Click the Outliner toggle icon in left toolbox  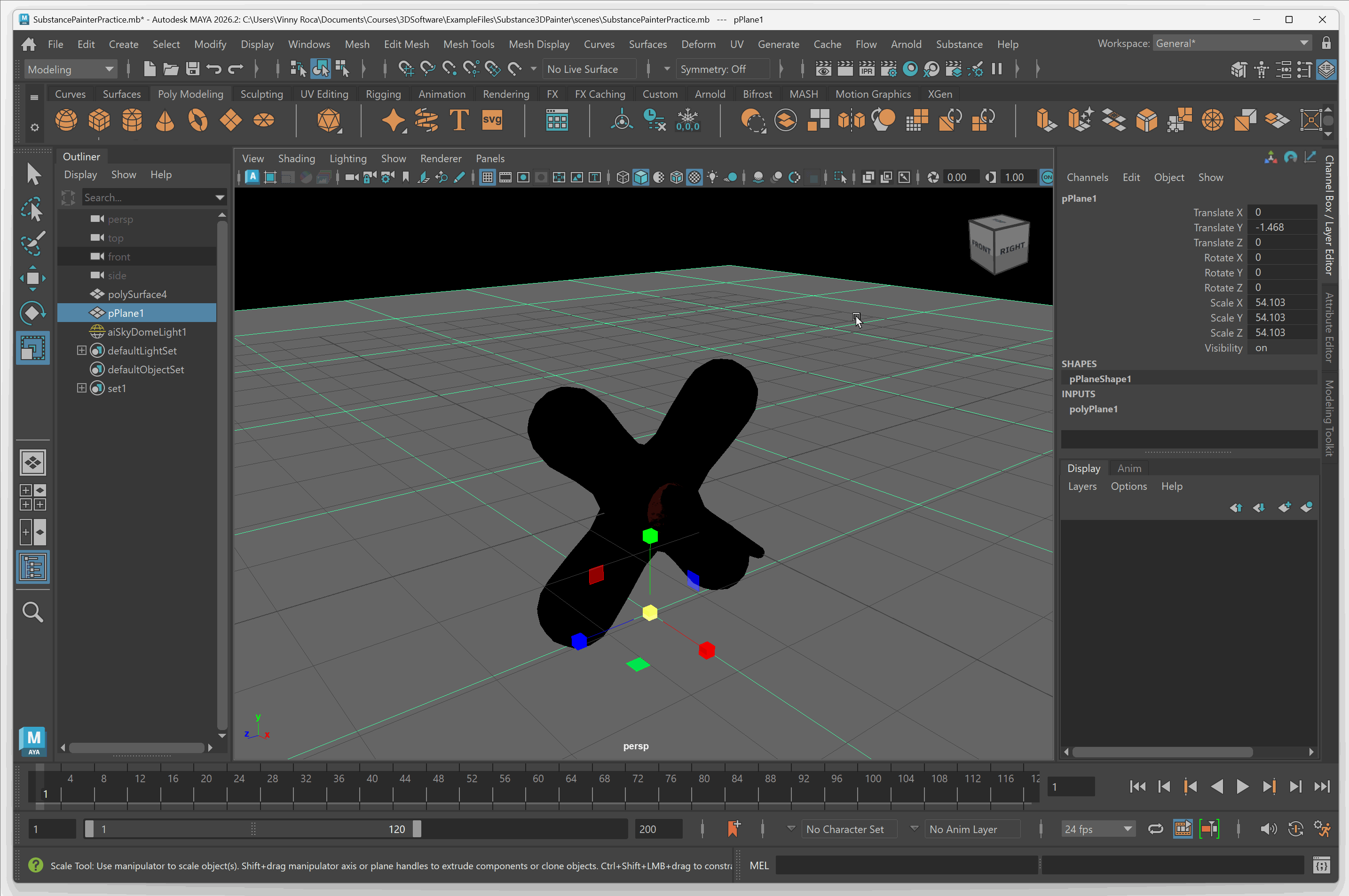tap(32, 567)
